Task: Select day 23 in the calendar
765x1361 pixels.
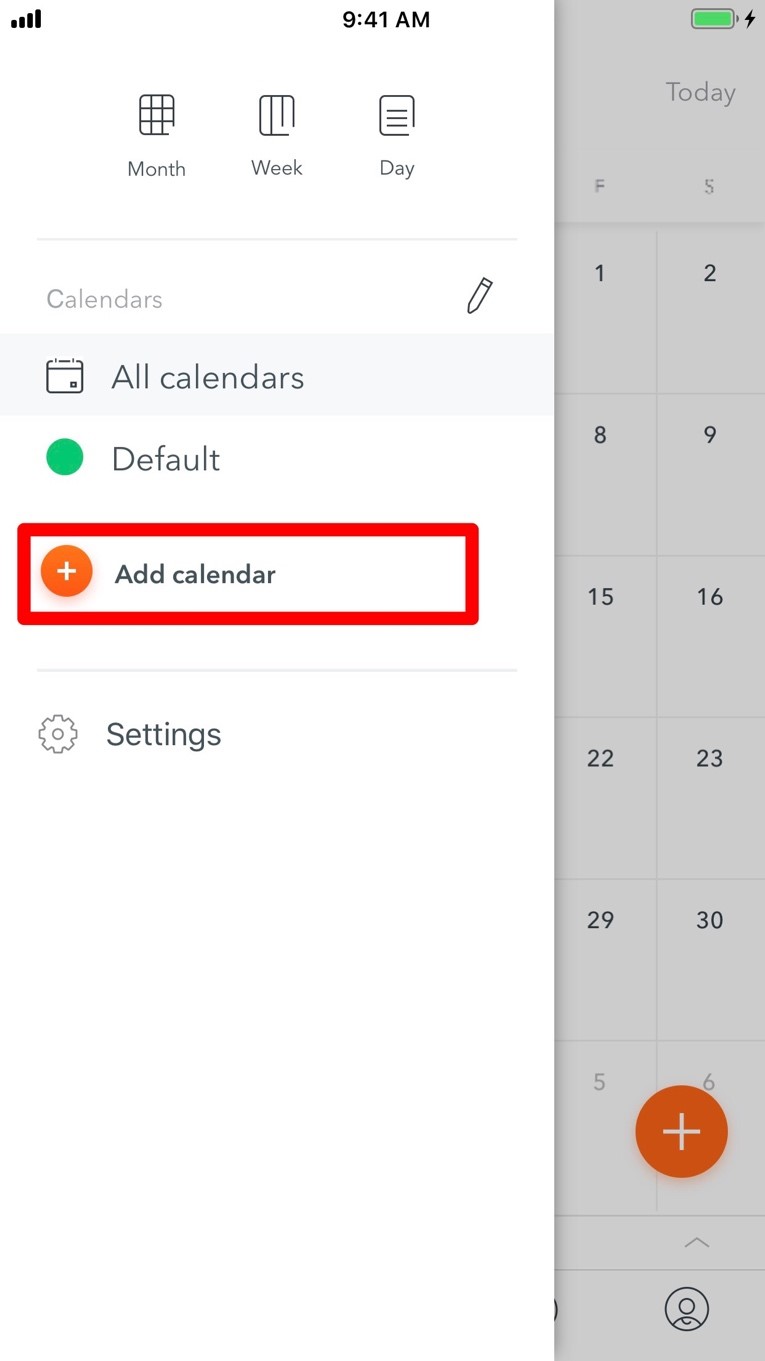Action: coord(710,758)
